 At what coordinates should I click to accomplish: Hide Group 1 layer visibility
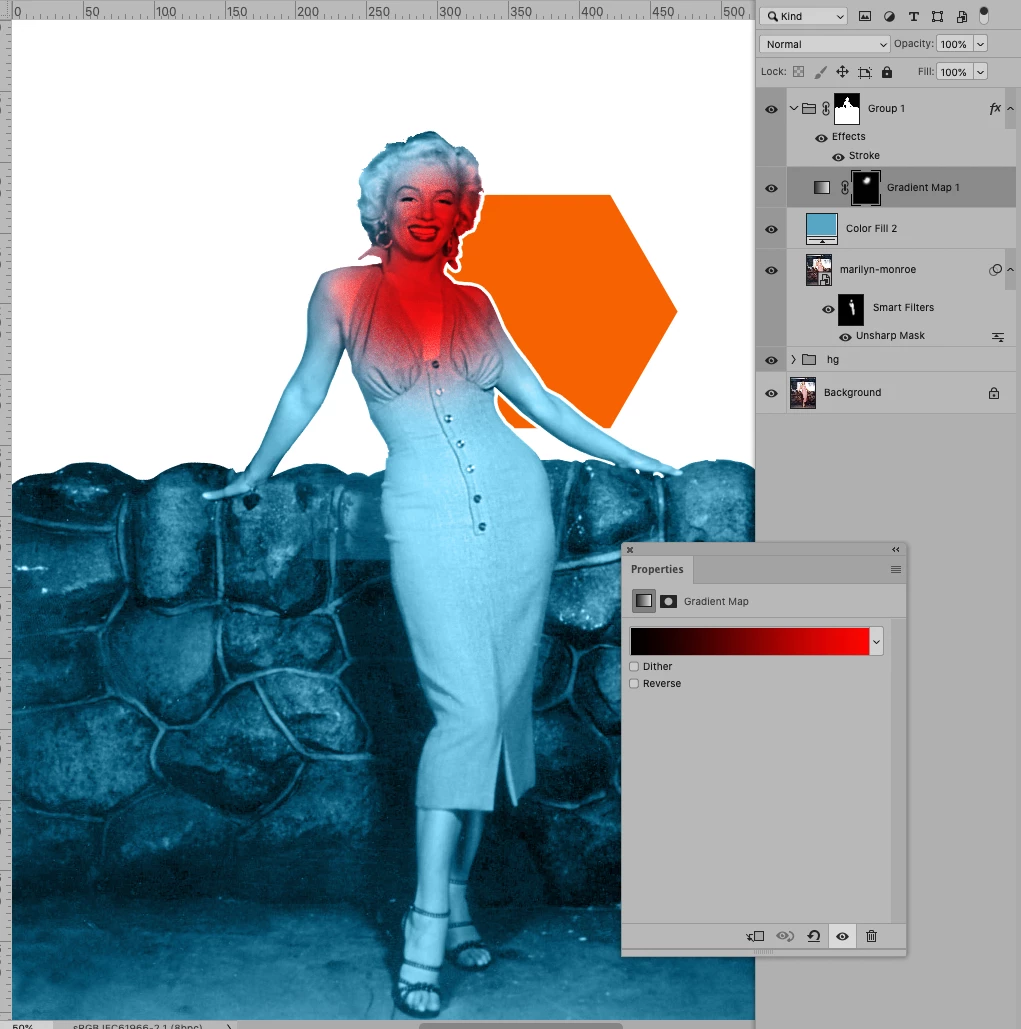click(772, 109)
